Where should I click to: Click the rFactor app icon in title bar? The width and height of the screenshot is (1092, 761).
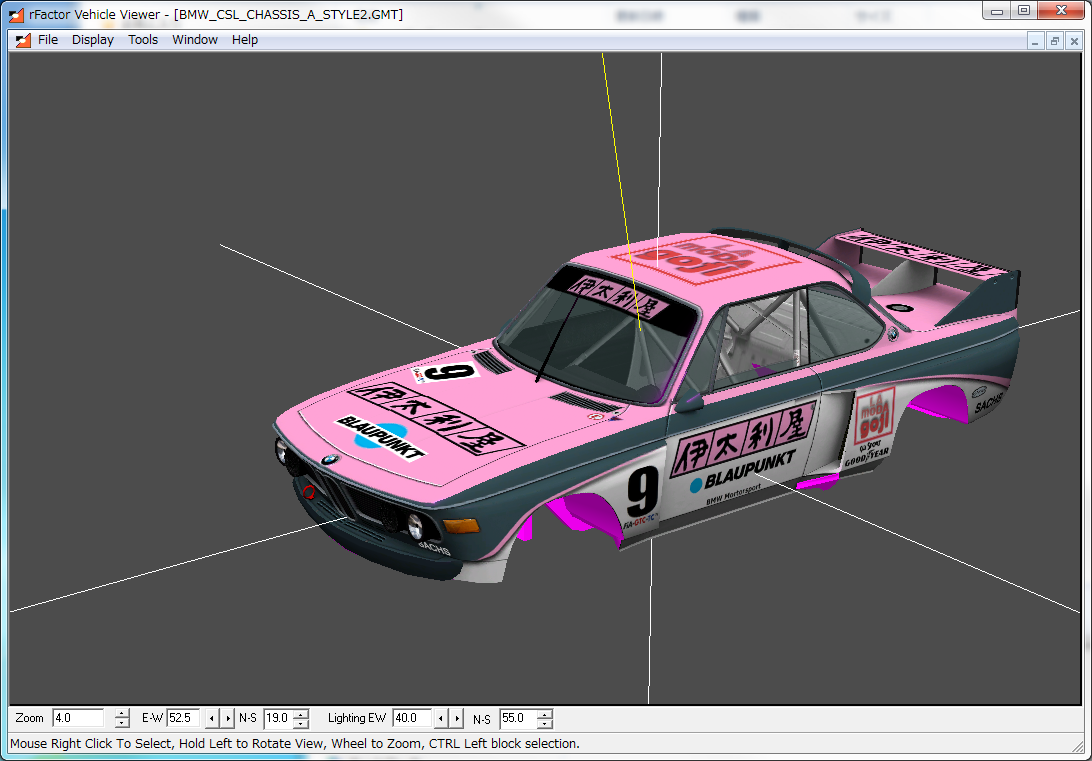pyautogui.click(x=16, y=15)
